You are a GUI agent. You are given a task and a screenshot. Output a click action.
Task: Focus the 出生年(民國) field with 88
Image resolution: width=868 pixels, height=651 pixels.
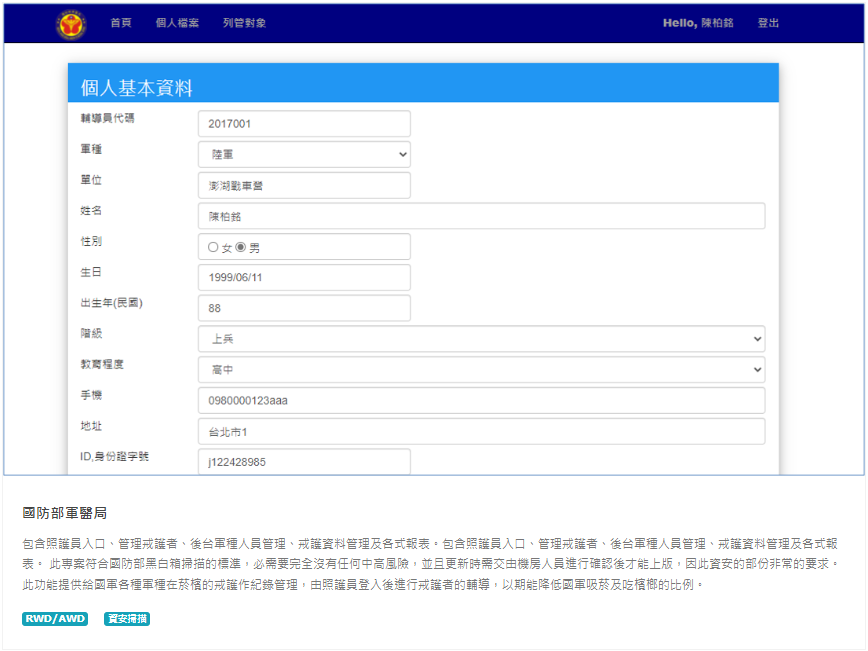(x=304, y=308)
